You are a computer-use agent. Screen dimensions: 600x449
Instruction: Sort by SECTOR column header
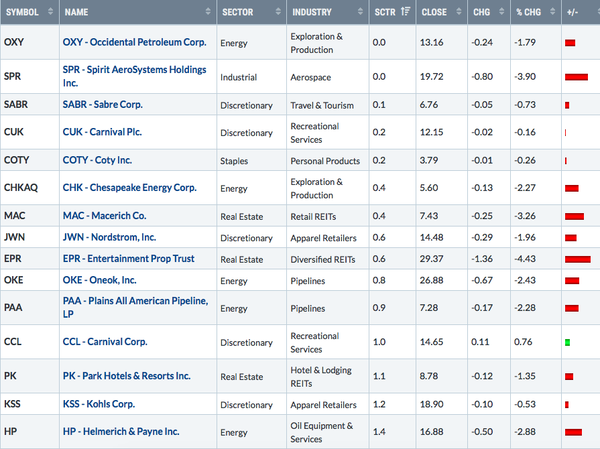pos(242,13)
